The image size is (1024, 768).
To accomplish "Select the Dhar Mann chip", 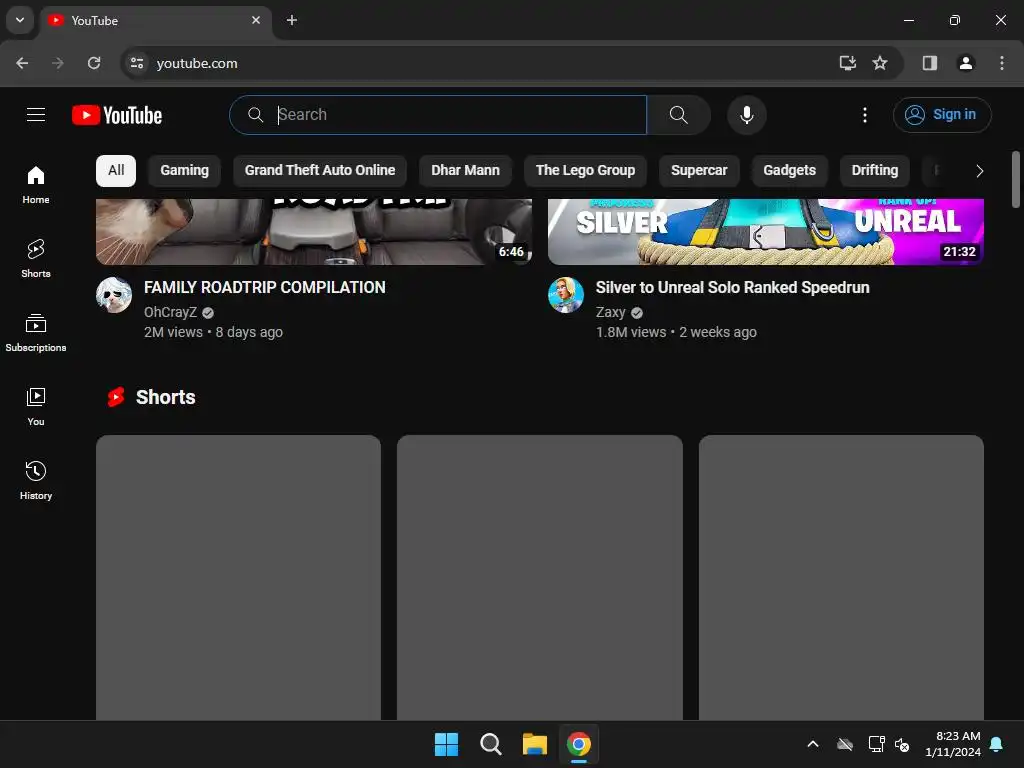I will tap(465, 170).
